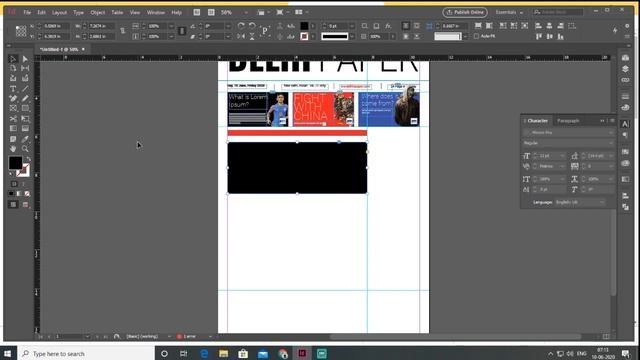The width and height of the screenshot is (640, 360).
Task: Select the Gap tool
Action: 25,68
